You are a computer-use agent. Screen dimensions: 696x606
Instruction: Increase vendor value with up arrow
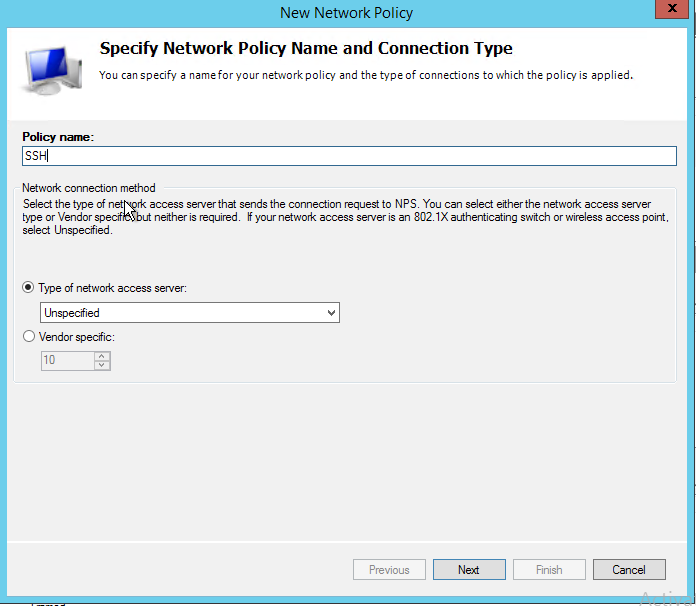coord(101,356)
